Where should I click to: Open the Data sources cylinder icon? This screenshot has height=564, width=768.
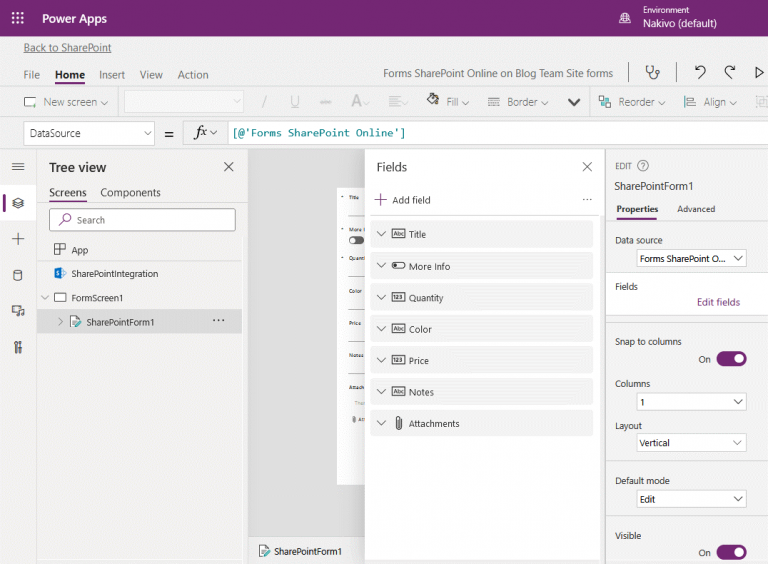click(x=18, y=275)
